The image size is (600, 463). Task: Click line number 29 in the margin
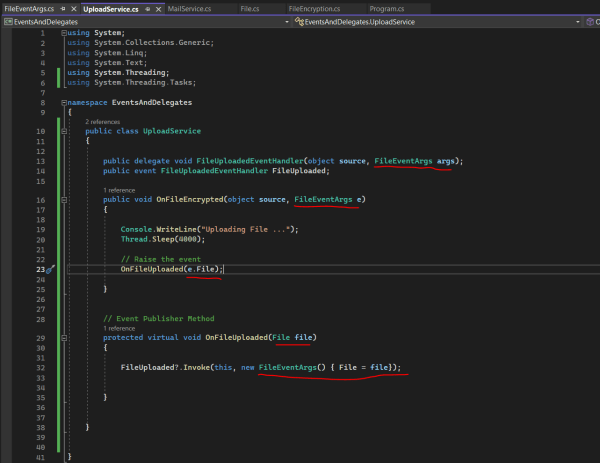(41, 338)
